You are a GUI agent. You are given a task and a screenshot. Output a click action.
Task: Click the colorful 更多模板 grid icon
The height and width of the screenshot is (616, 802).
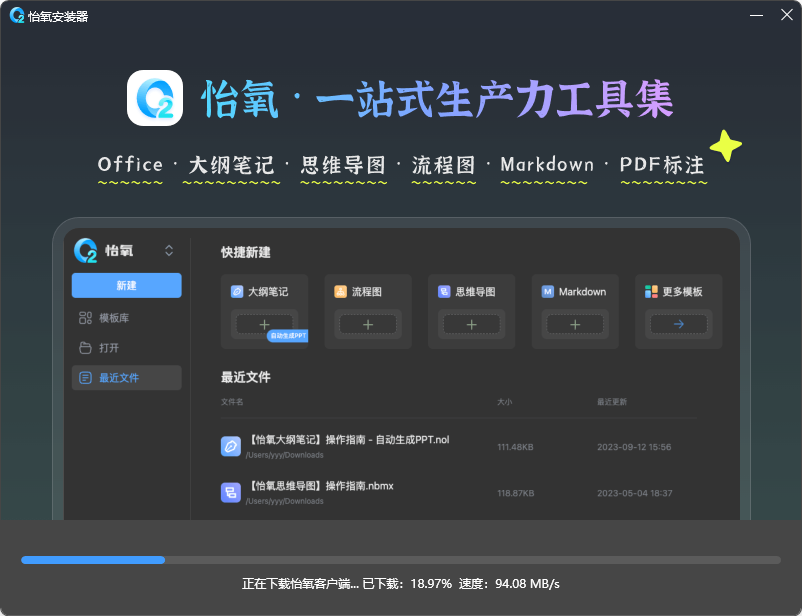(x=650, y=291)
